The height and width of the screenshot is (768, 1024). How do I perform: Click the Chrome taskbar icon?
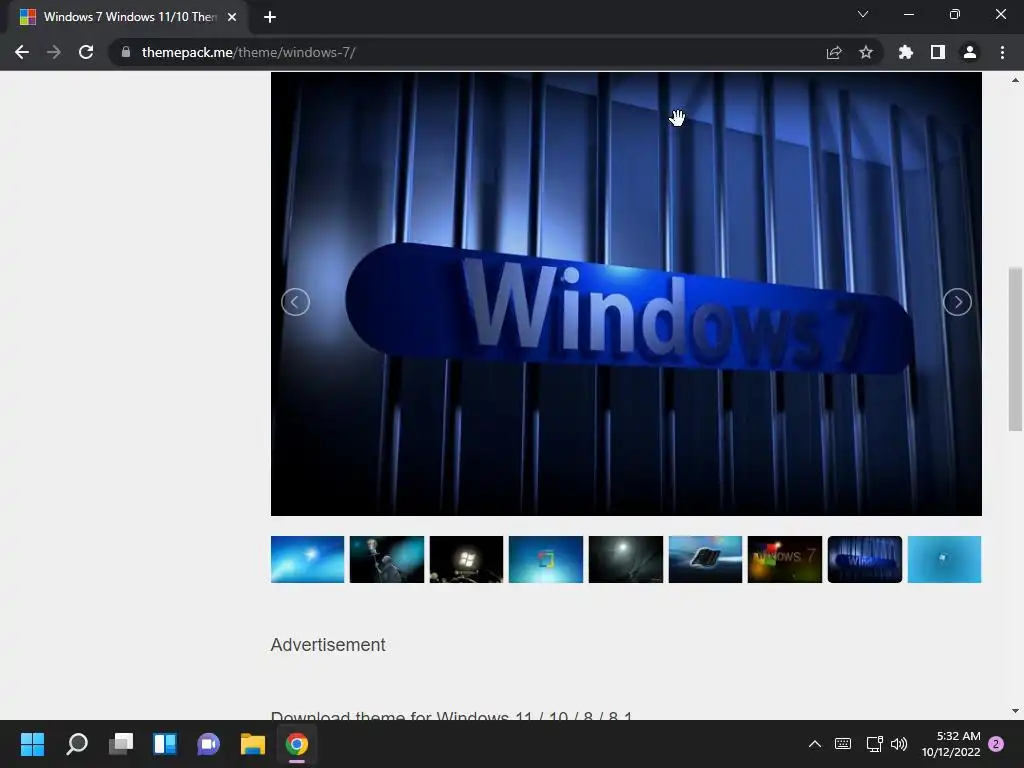[296, 744]
